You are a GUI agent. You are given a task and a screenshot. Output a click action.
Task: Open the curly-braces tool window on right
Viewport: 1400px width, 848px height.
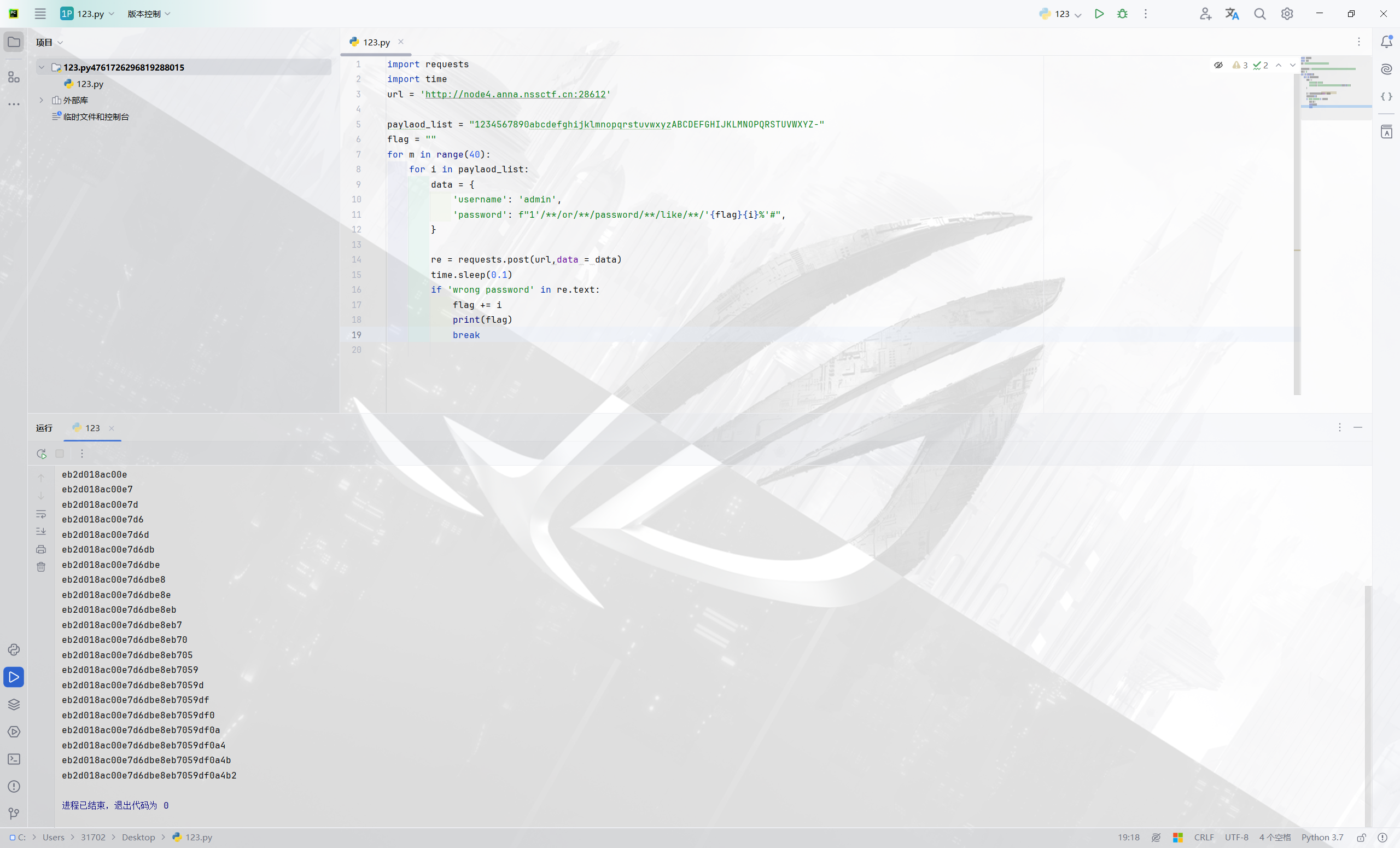[x=1386, y=97]
